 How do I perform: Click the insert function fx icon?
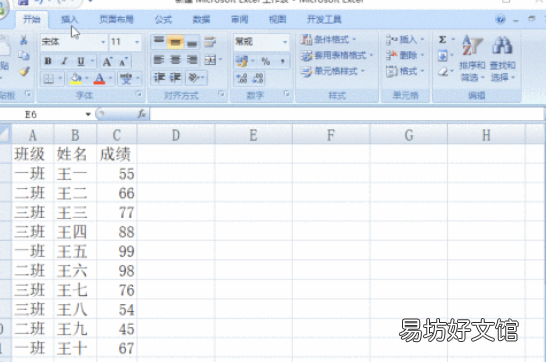142,114
